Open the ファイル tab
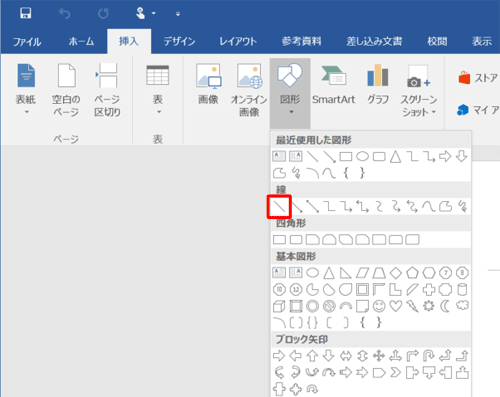 [27, 42]
